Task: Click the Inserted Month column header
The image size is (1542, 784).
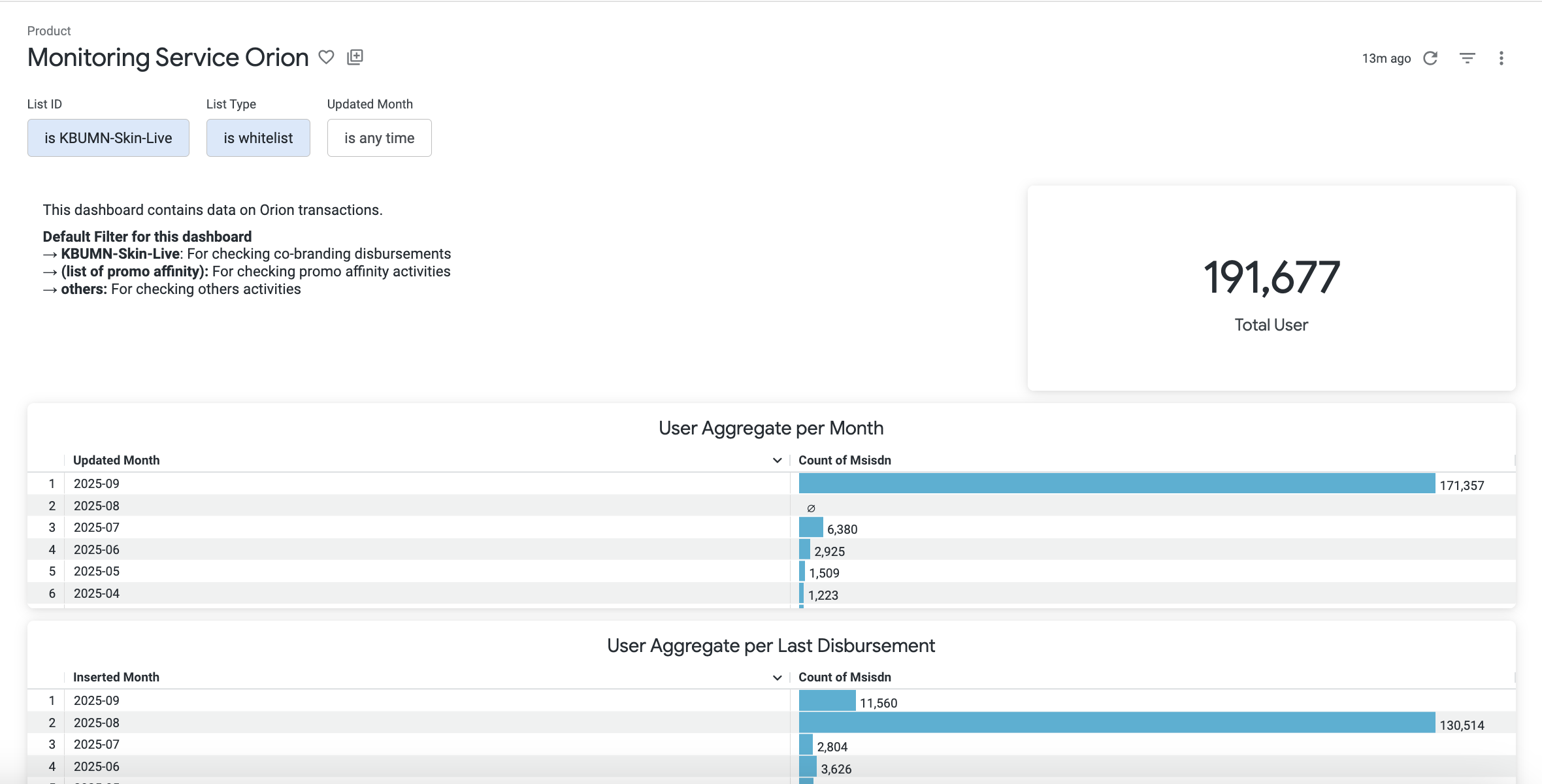Action: [x=116, y=677]
